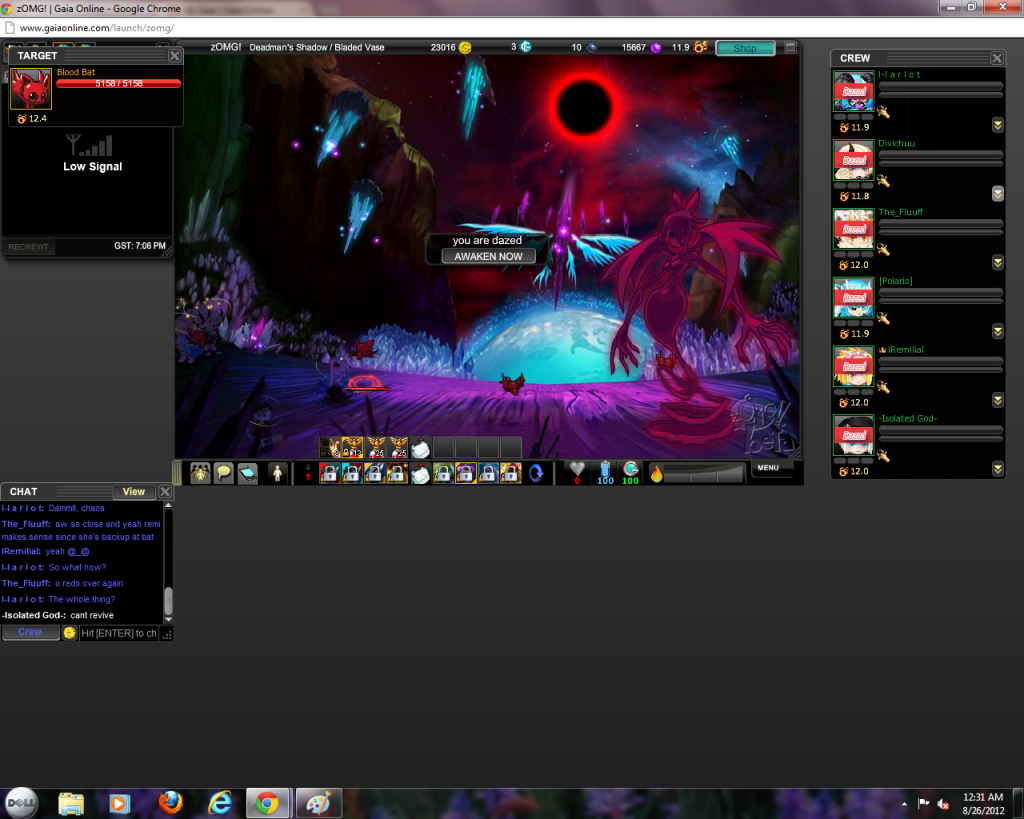Click the chat message input field
The image size is (1024, 819).
pos(119,633)
